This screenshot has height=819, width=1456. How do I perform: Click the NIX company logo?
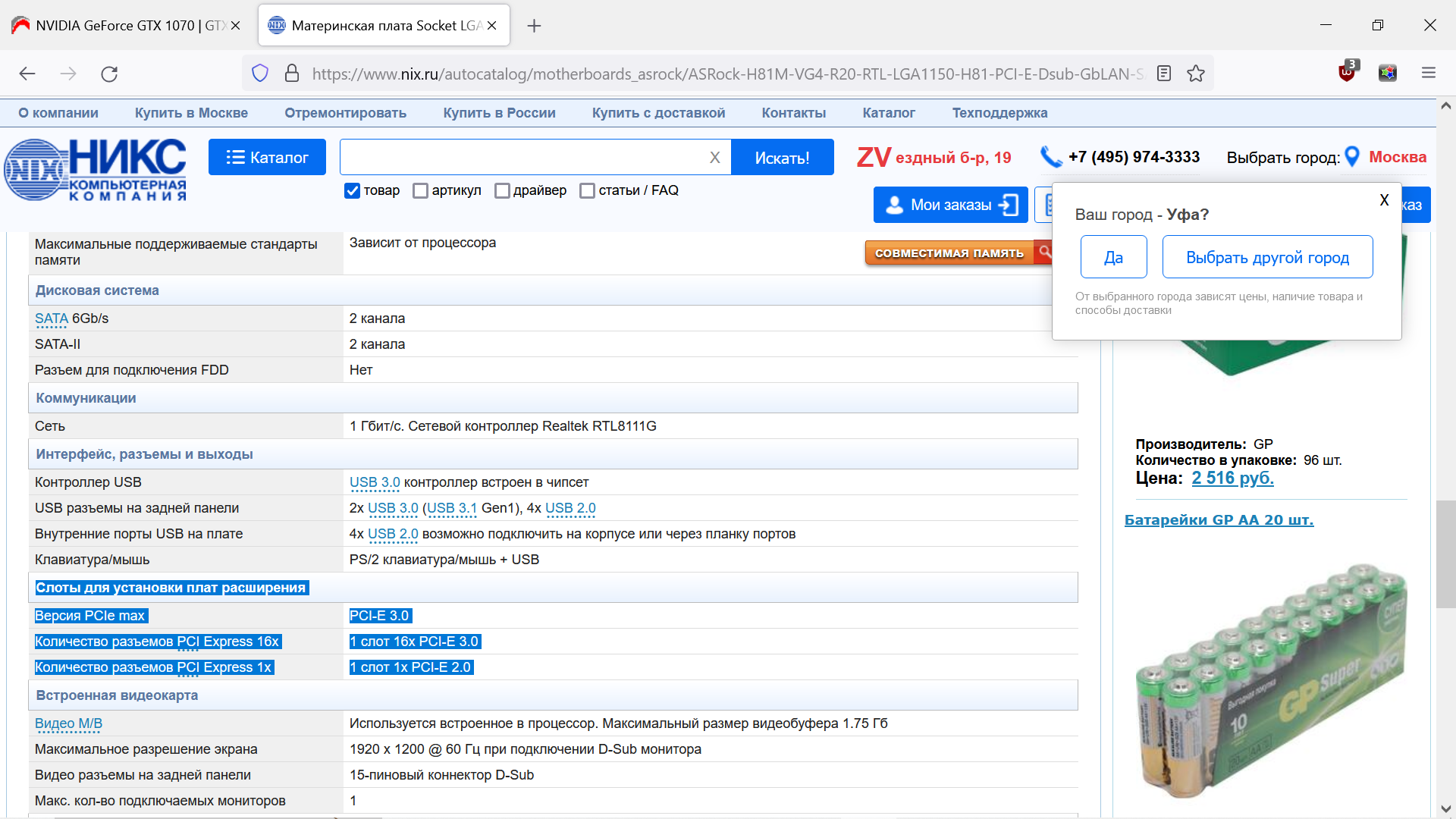96,169
